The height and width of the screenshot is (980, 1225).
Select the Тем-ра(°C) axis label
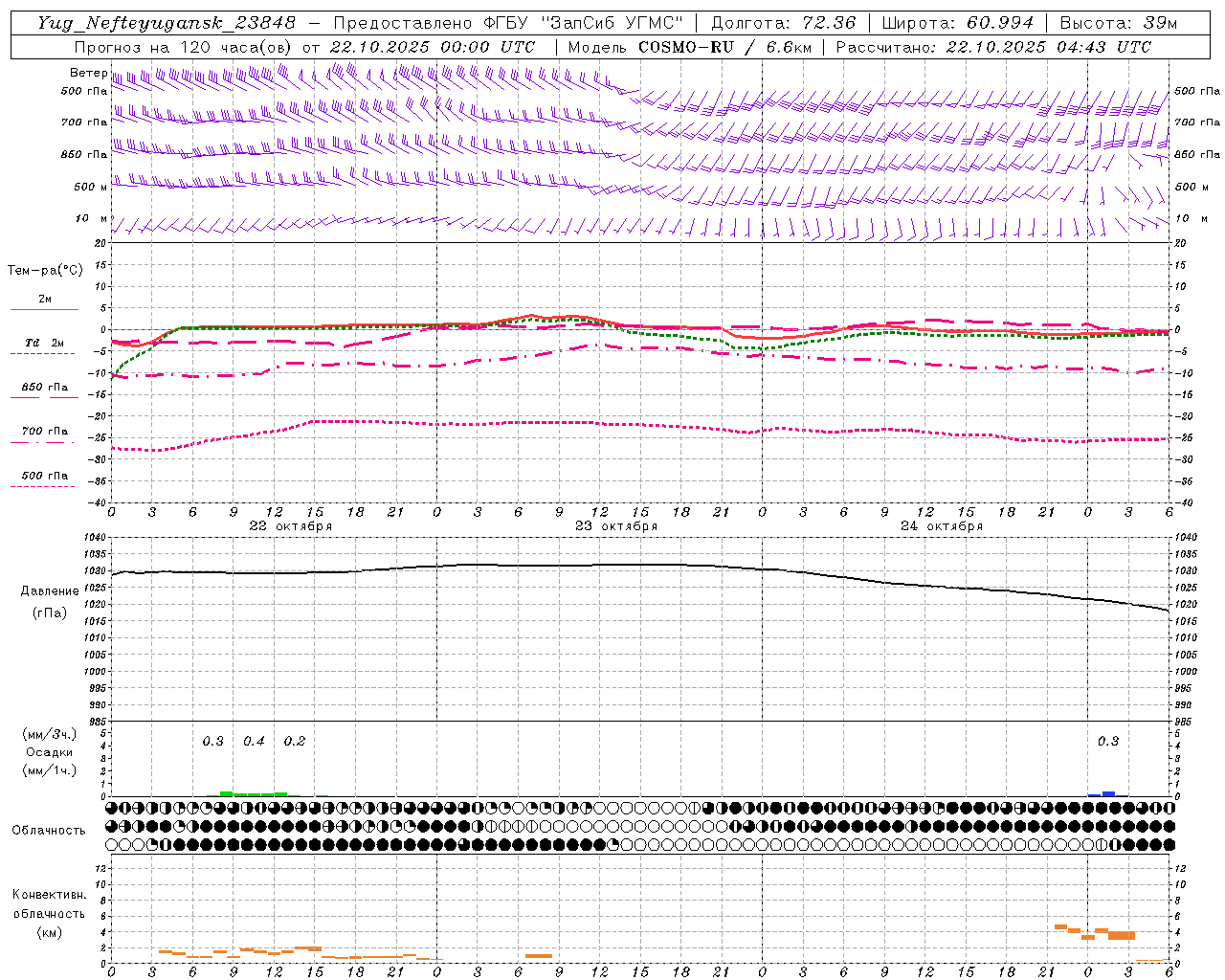click(45, 271)
